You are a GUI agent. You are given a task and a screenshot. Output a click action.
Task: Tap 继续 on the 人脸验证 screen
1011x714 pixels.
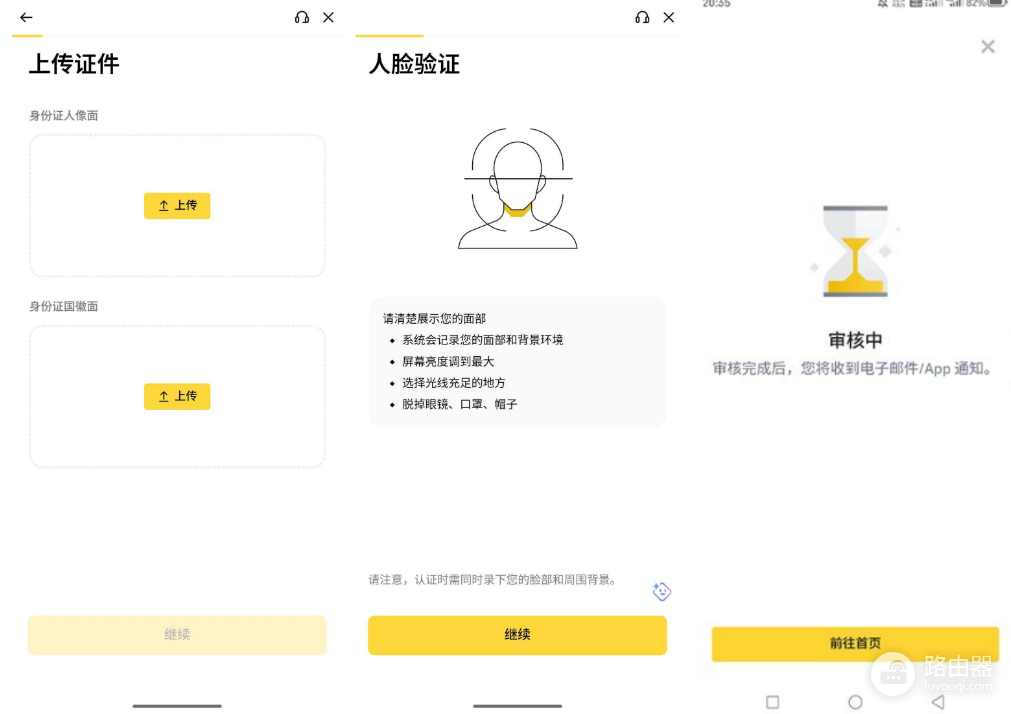pyautogui.click(x=517, y=635)
